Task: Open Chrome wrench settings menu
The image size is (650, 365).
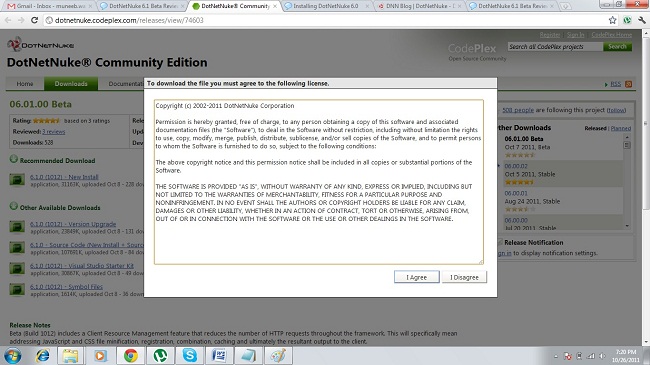Action: pyautogui.click(x=642, y=20)
